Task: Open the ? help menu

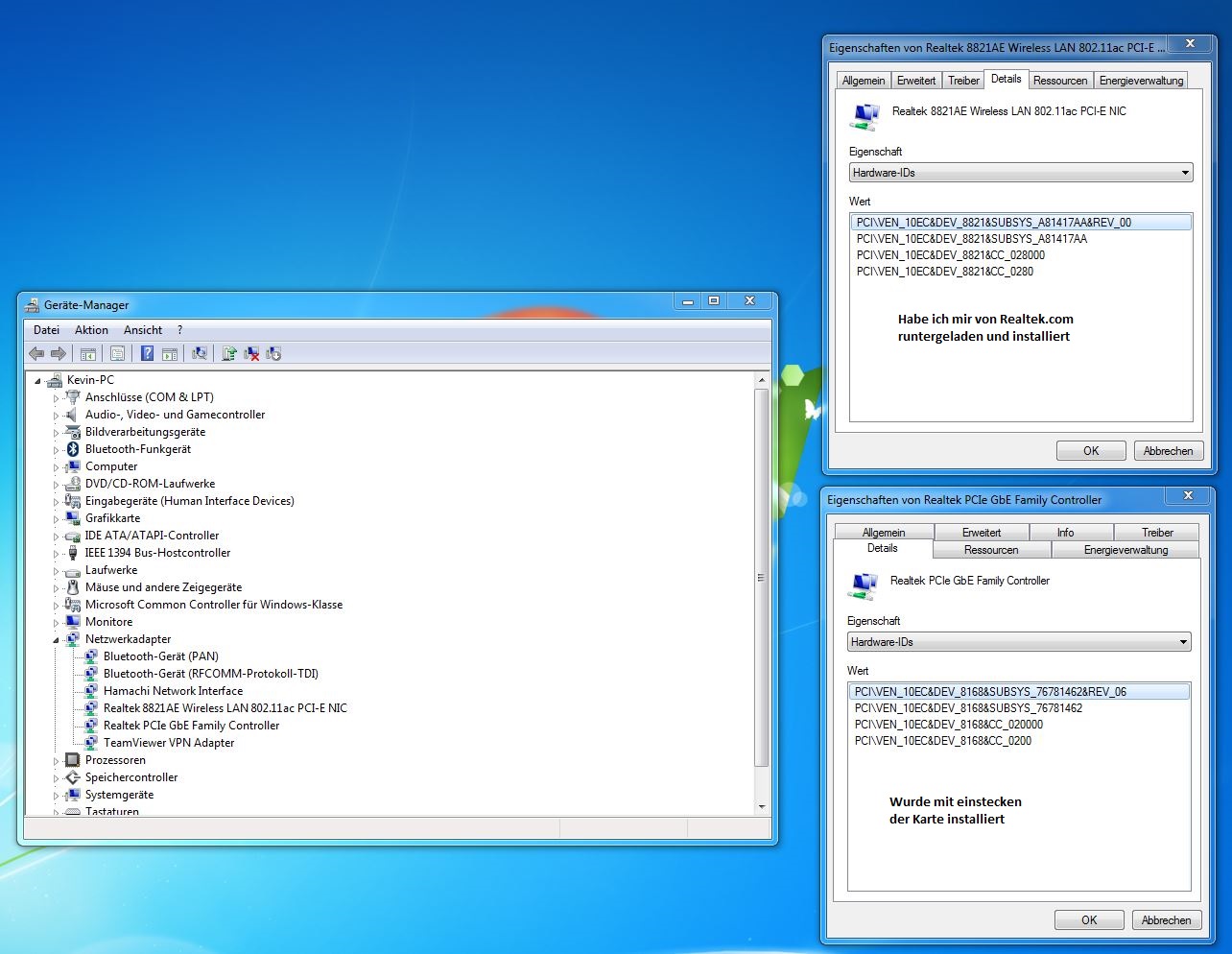Action: [x=179, y=330]
